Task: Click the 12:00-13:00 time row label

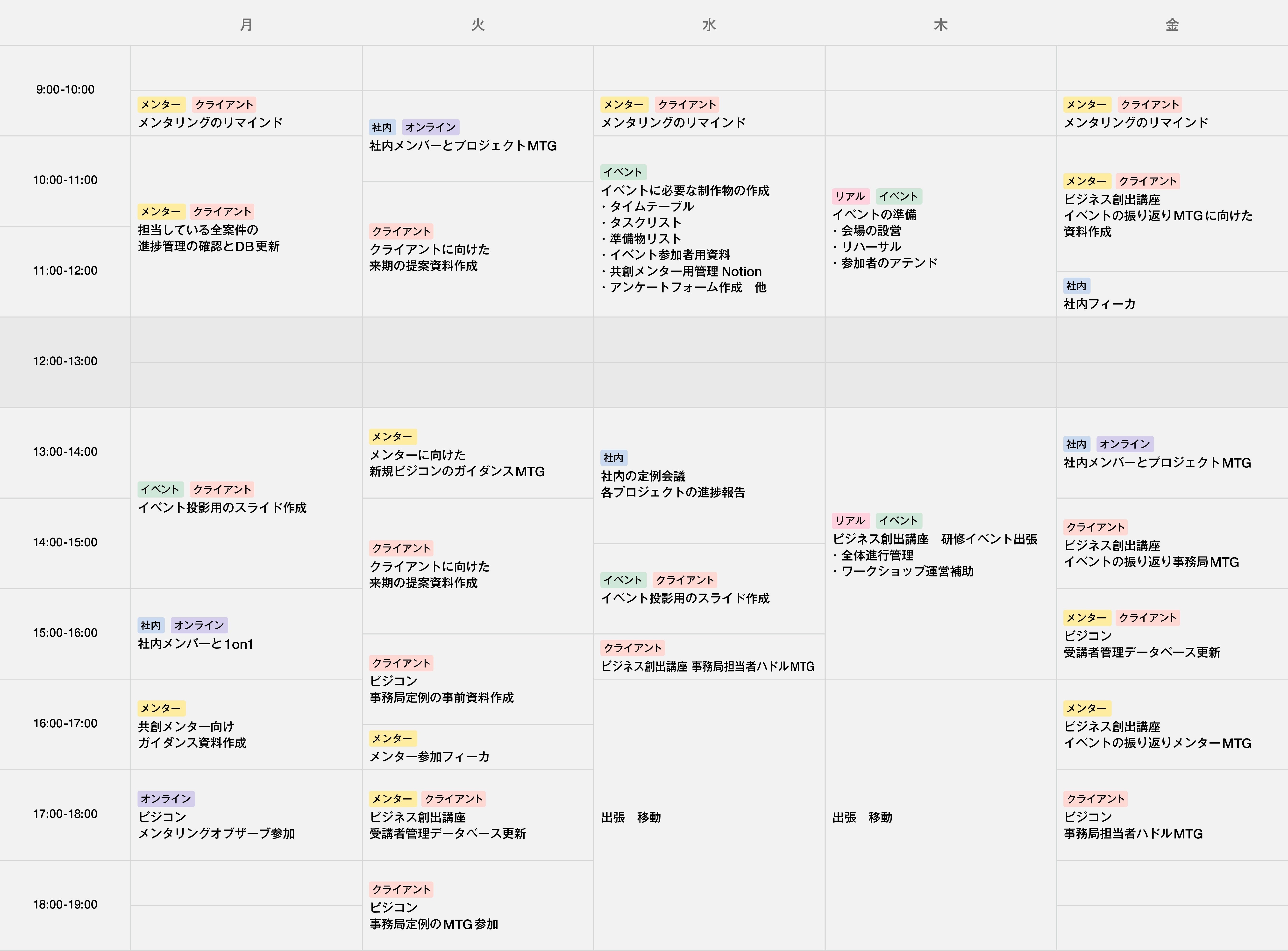Action: coord(65,362)
